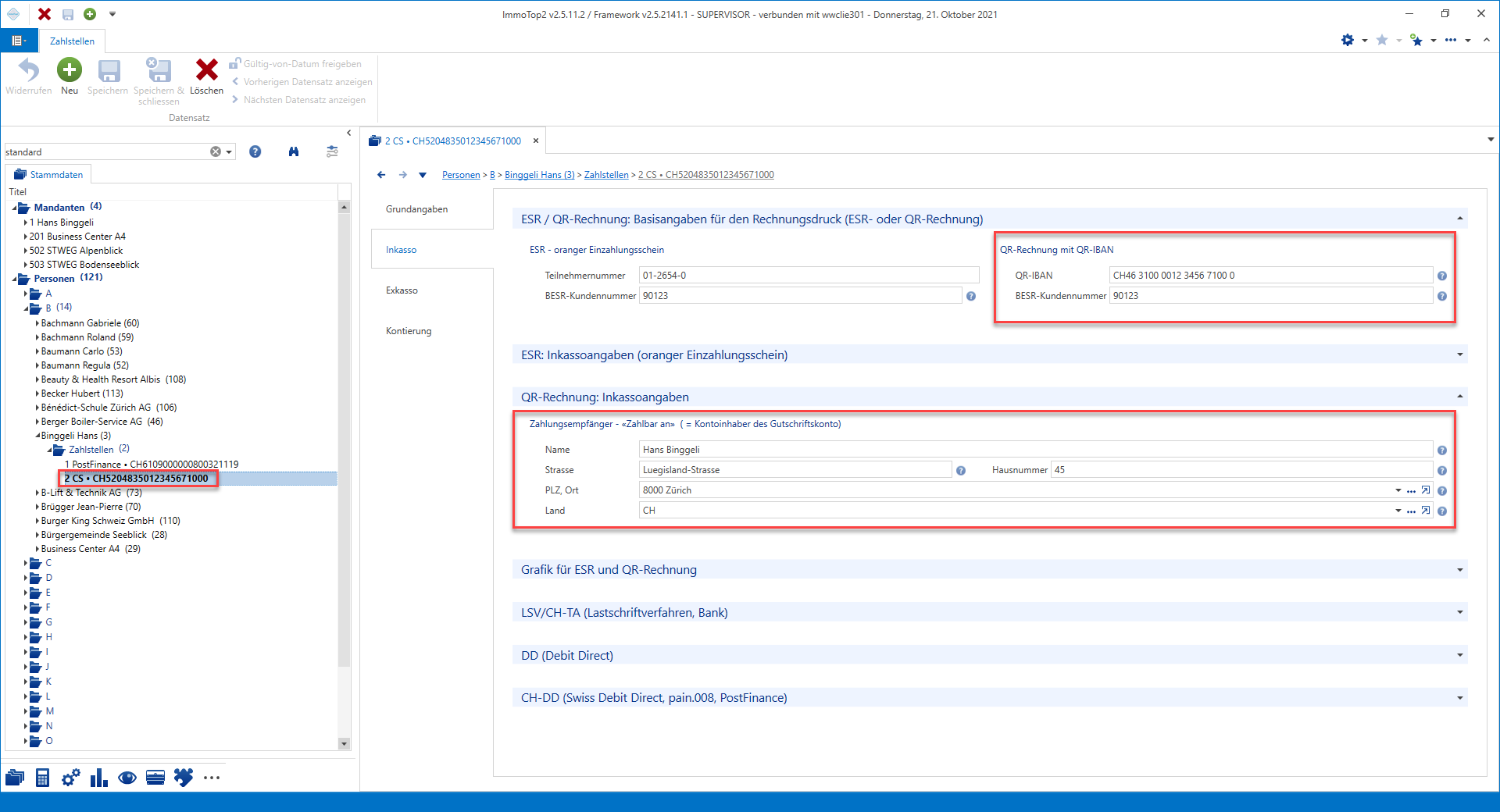Clear the standard search field

coord(216,151)
